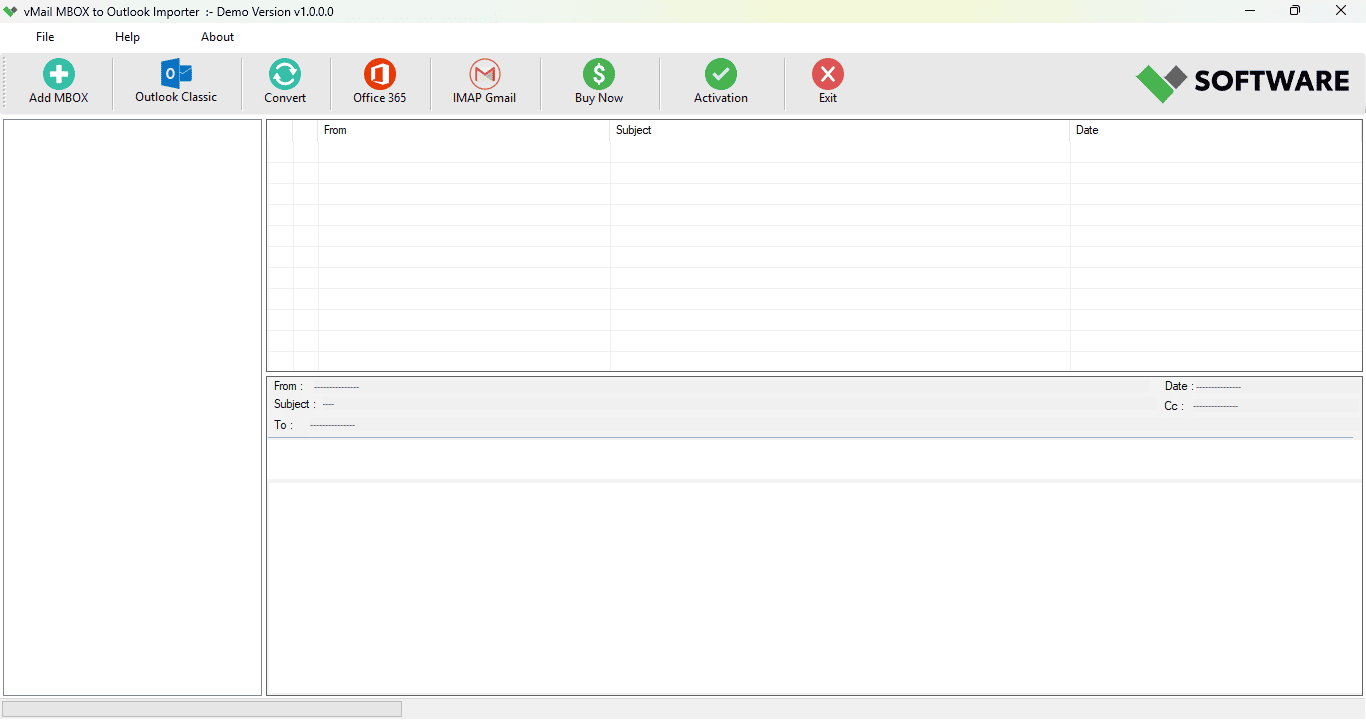
Task: Click the progress bar at bottom
Action: pos(202,709)
